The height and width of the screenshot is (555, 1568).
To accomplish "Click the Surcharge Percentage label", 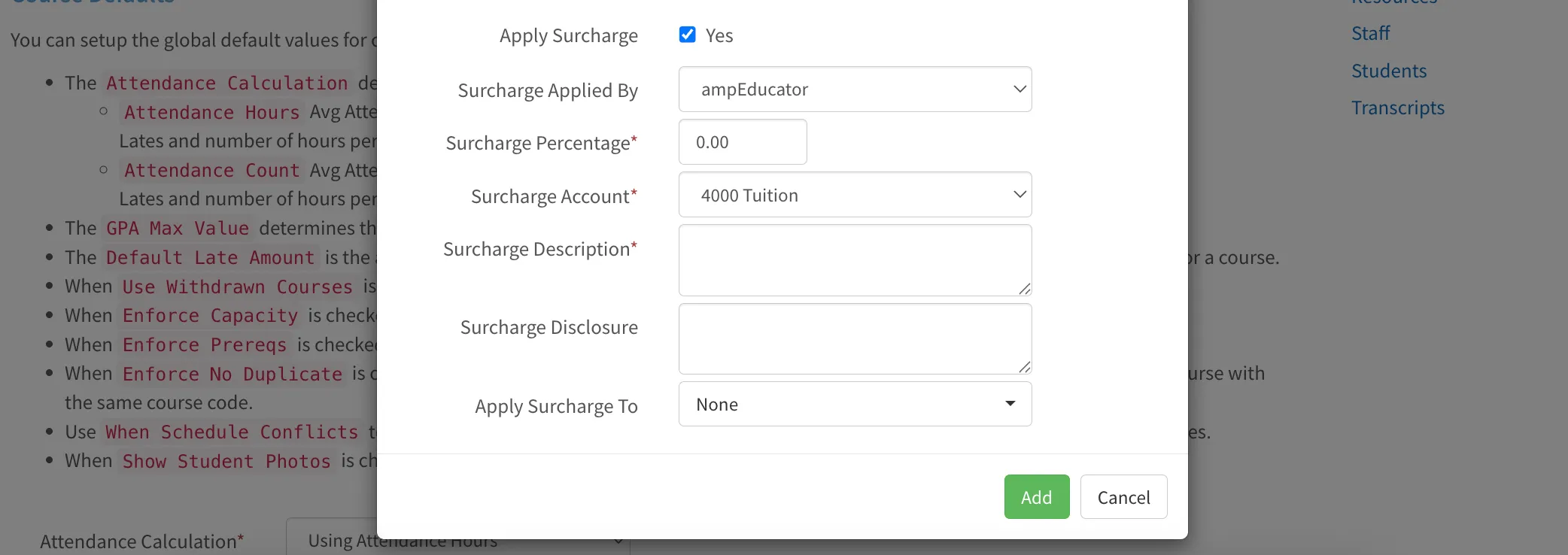I will coord(541,143).
